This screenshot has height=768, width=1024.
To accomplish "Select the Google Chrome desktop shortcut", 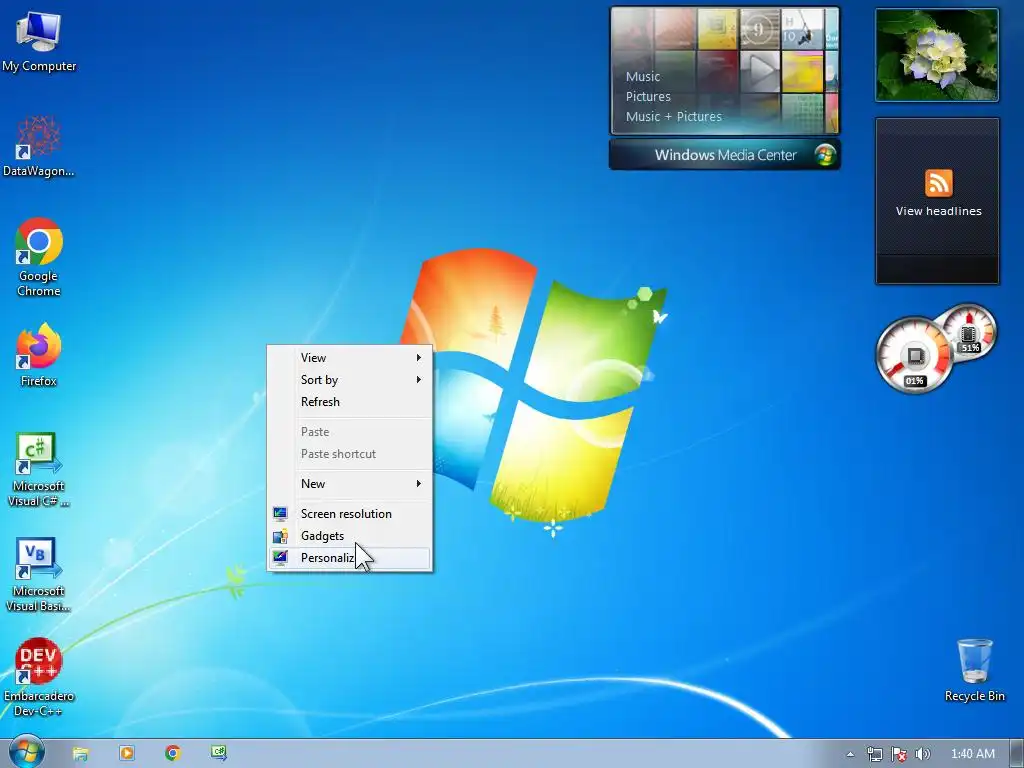I will coord(39,257).
